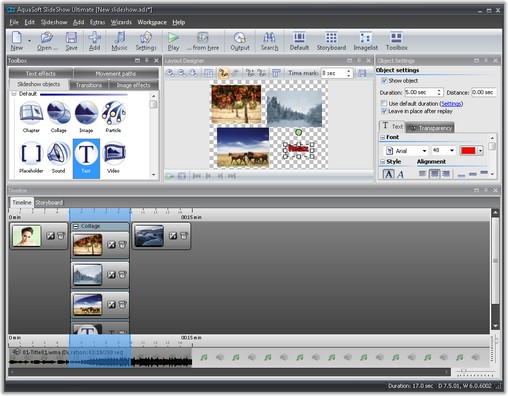508x396 pixels.
Task: Open the Settings link in Object settings
Action: click(x=451, y=104)
